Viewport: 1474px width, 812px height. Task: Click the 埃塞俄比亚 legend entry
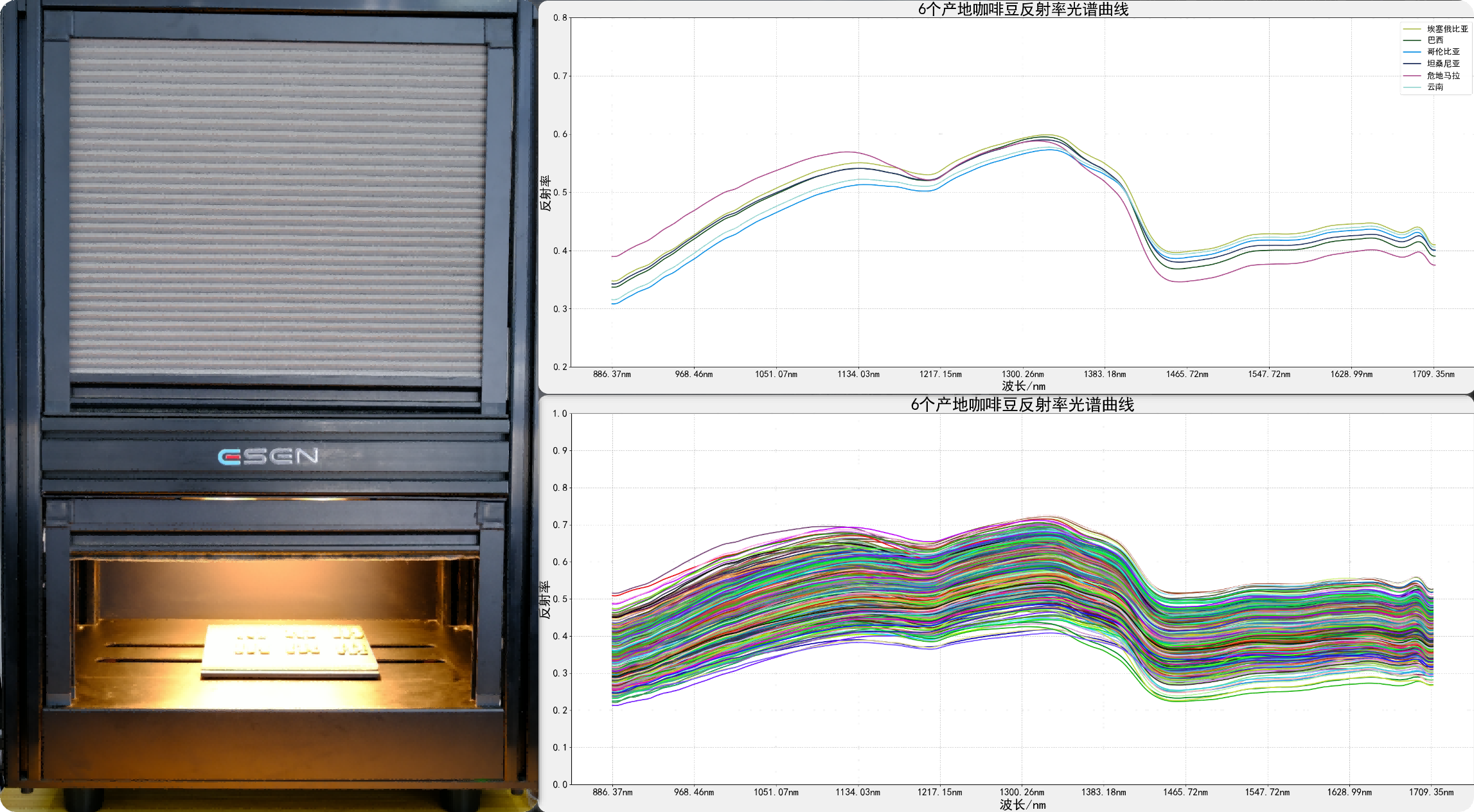pyautogui.click(x=1447, y=29)
